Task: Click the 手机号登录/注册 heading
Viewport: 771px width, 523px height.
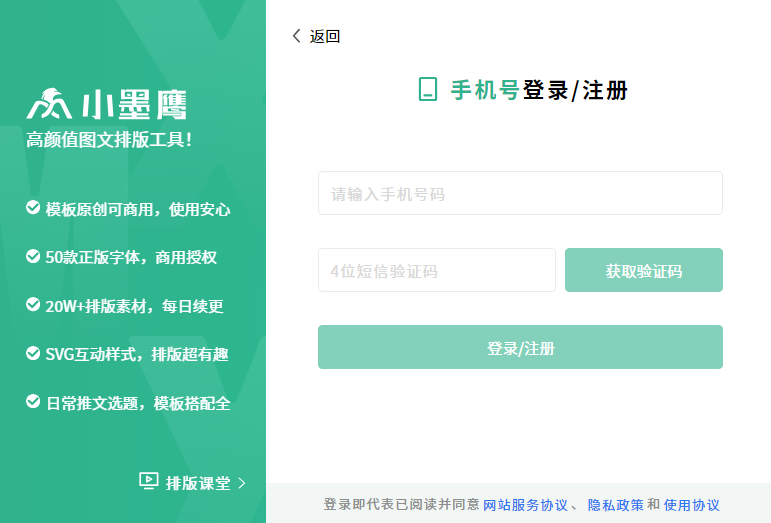Action: (539, 90)
